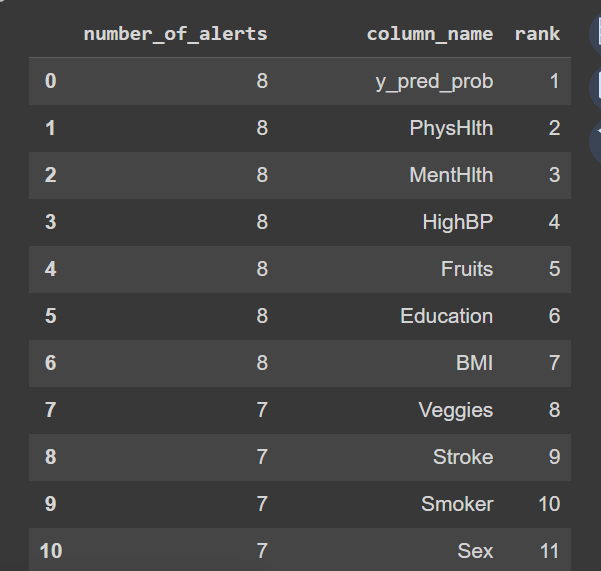Image resolution: width=601 pixels, height=571 pixels.
Task: Click the Sex cell
Action: (x=475, y=551)
